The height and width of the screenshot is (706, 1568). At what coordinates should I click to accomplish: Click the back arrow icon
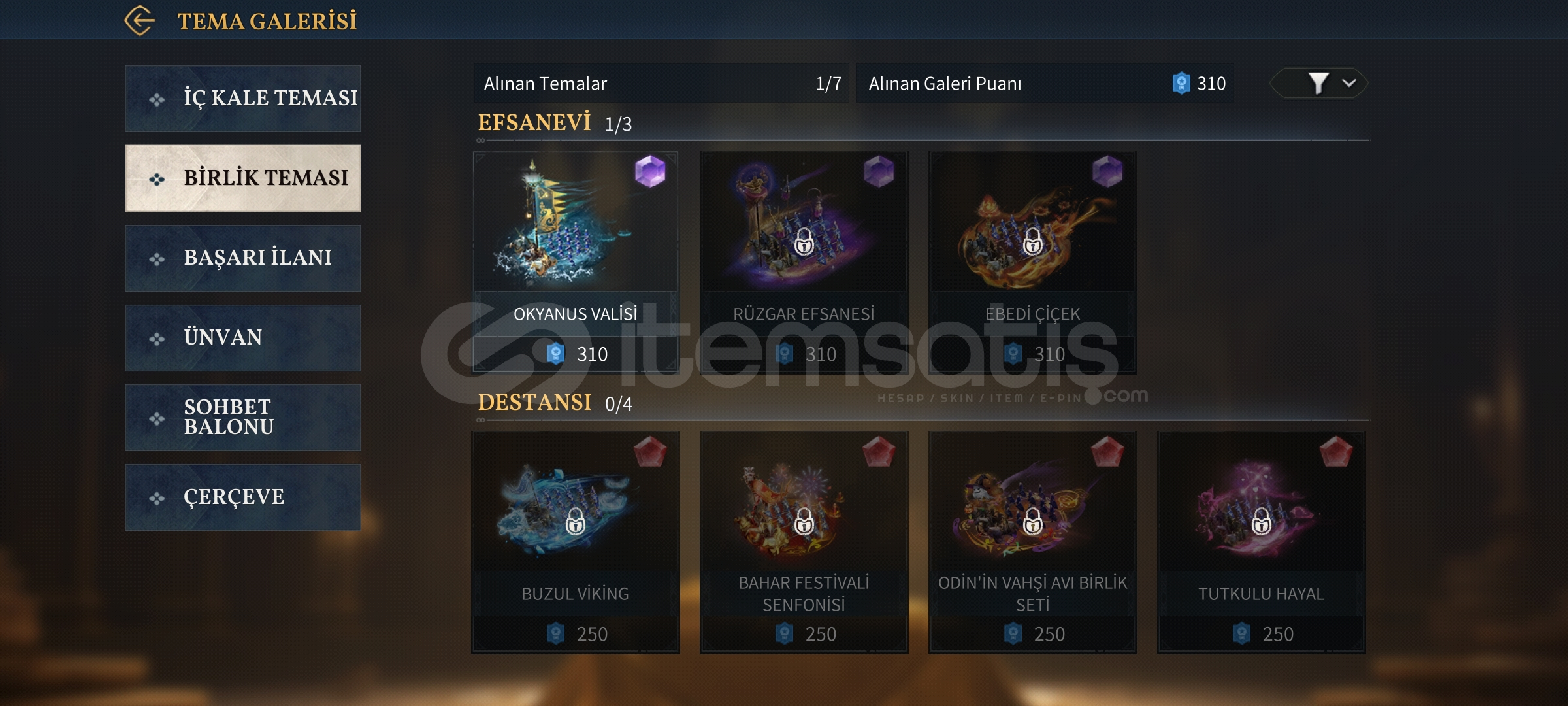(139, 20)
